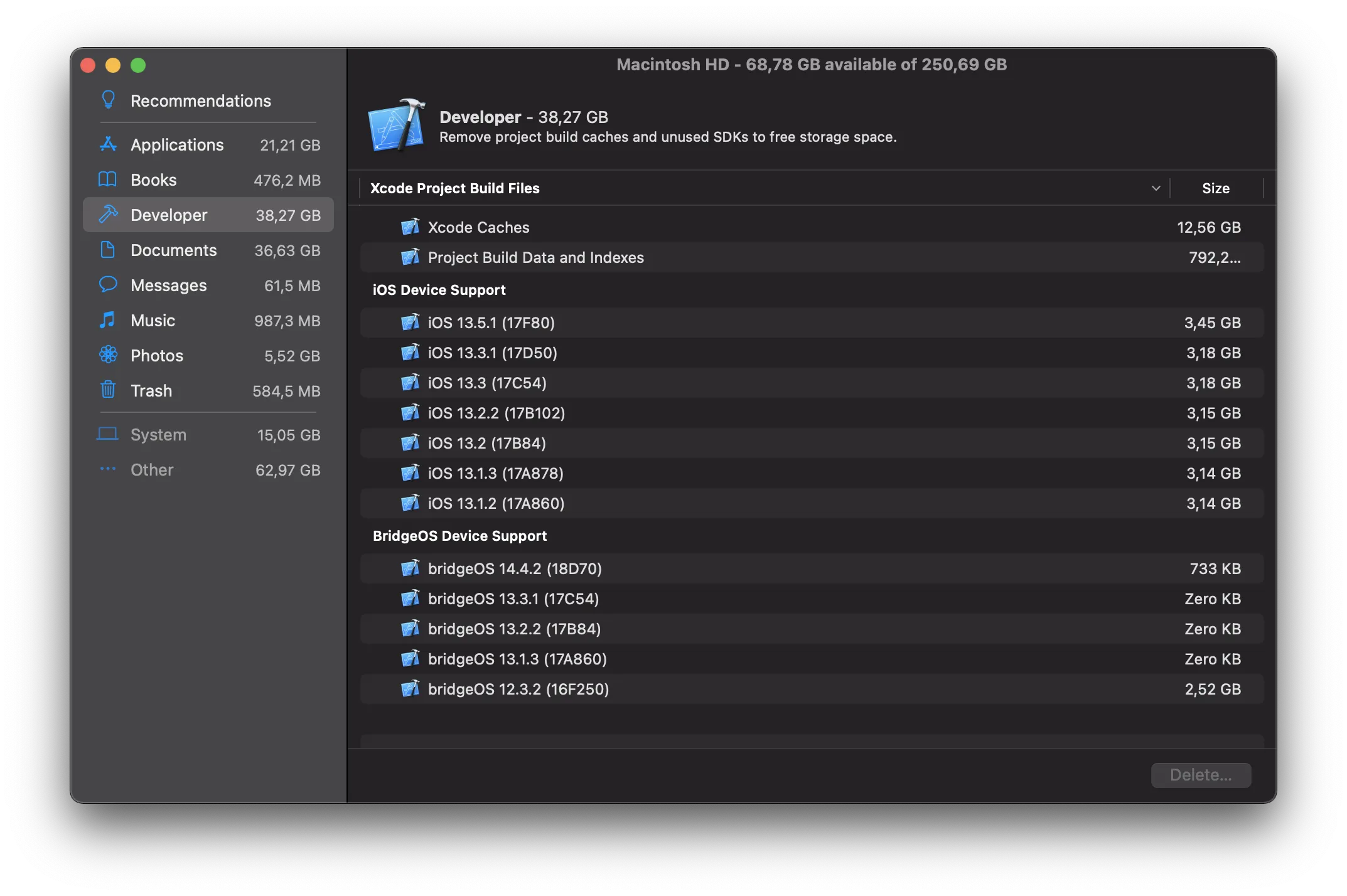Image resolution: width=1347 pixels, height=896 pixels.
Task: Click the Messages bubble icon
Action: [x=108, y=285]
